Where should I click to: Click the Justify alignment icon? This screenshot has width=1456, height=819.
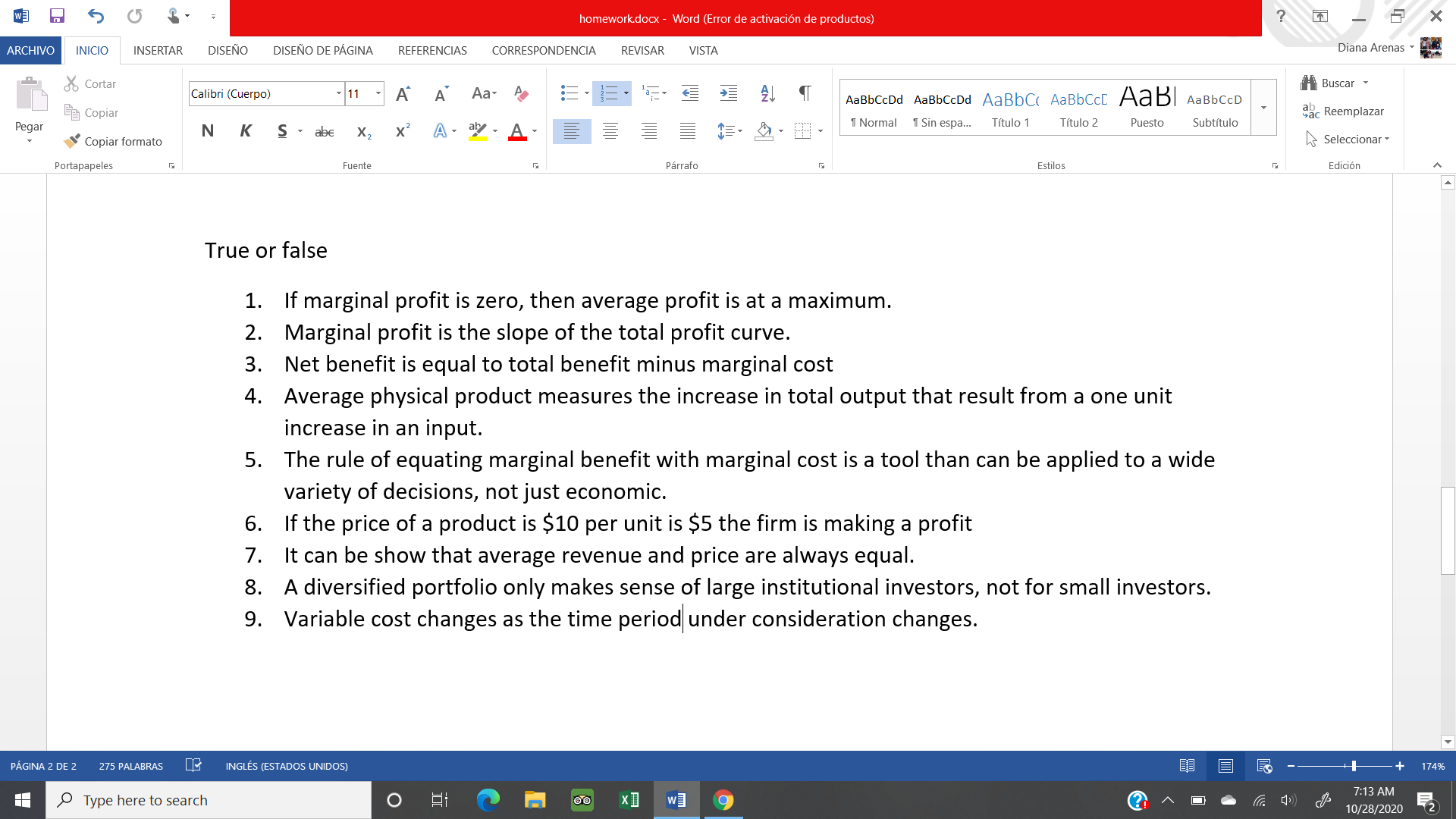687,131
